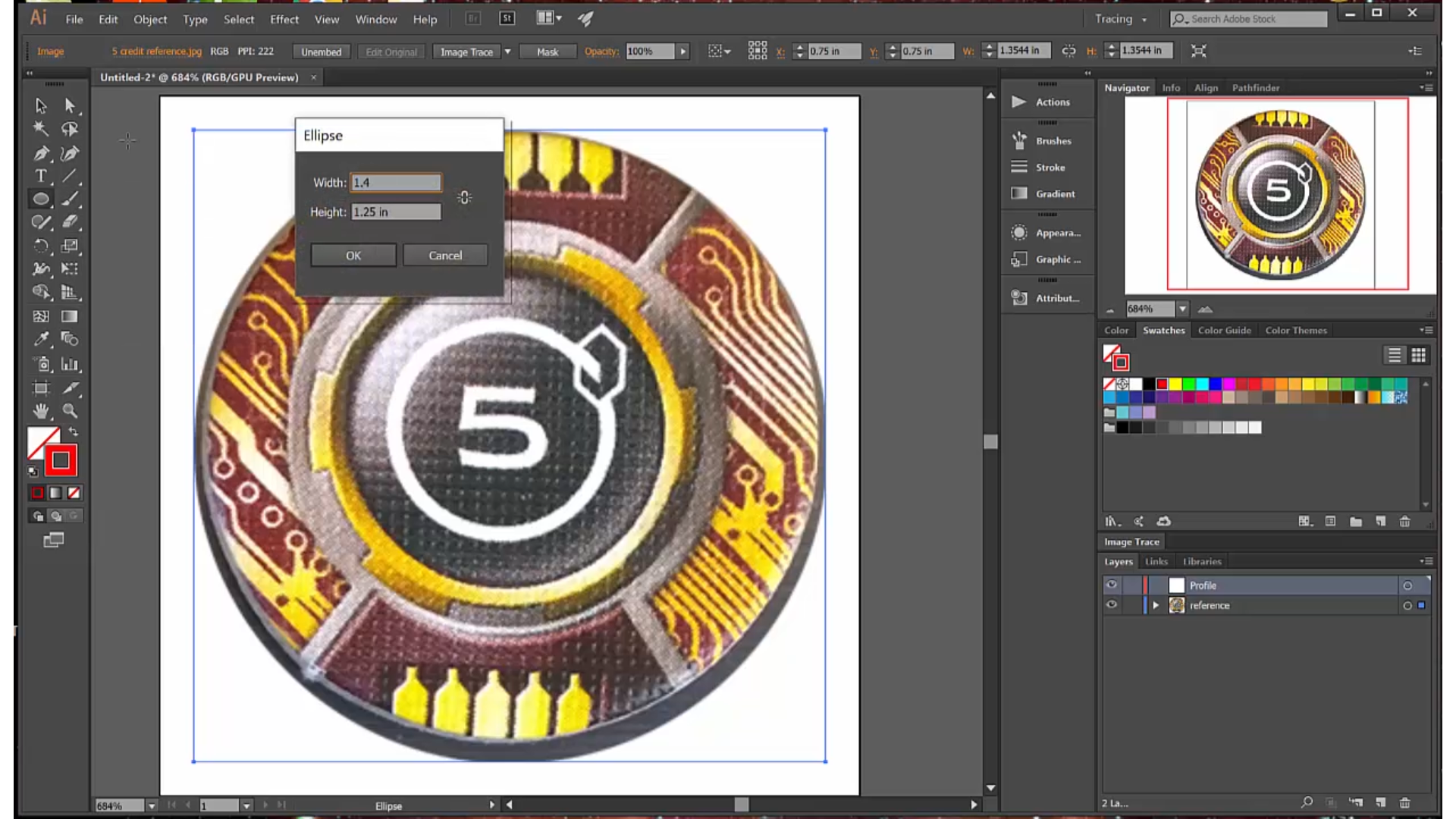Open the Effect menu
Image resolution: width=1456 pixels, height=819 pixels.
click(x=284, y=19)
